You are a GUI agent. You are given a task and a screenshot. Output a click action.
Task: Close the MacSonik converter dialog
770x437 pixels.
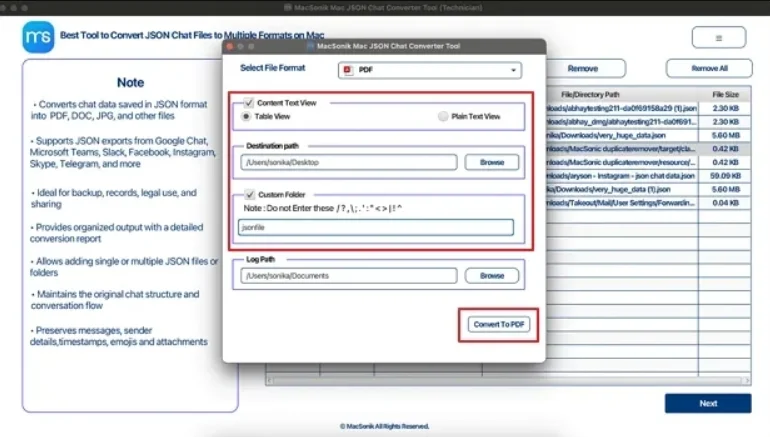coord(229,46)
